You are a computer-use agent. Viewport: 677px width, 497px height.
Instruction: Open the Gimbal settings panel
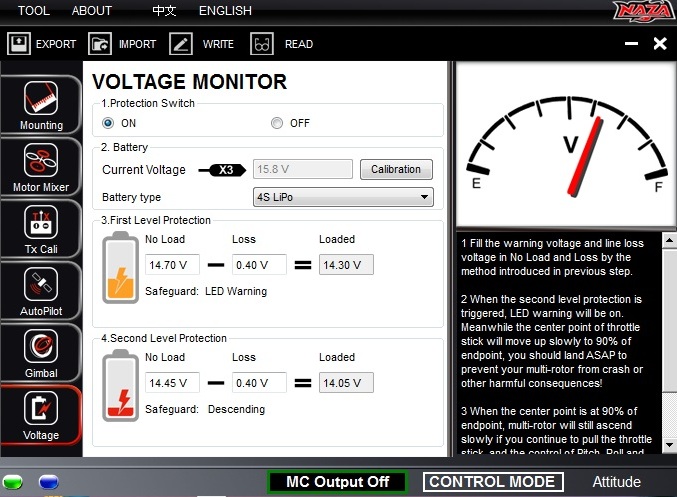[40, 352]
